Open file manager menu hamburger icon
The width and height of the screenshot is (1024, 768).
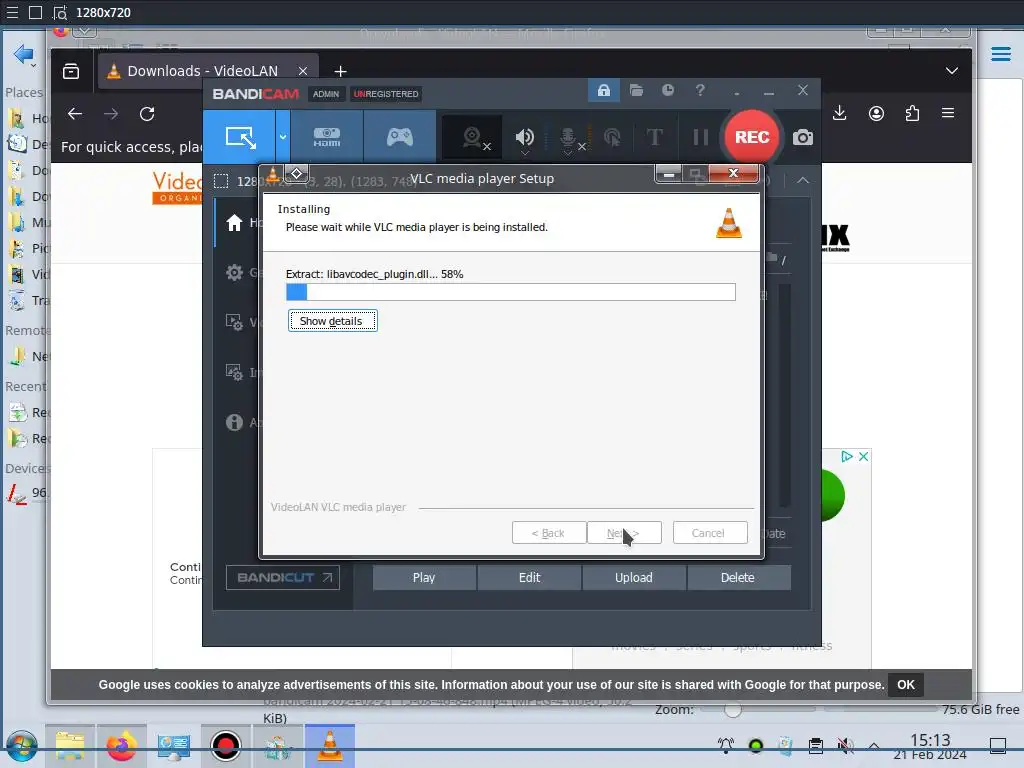click(x=1000, y=54)
